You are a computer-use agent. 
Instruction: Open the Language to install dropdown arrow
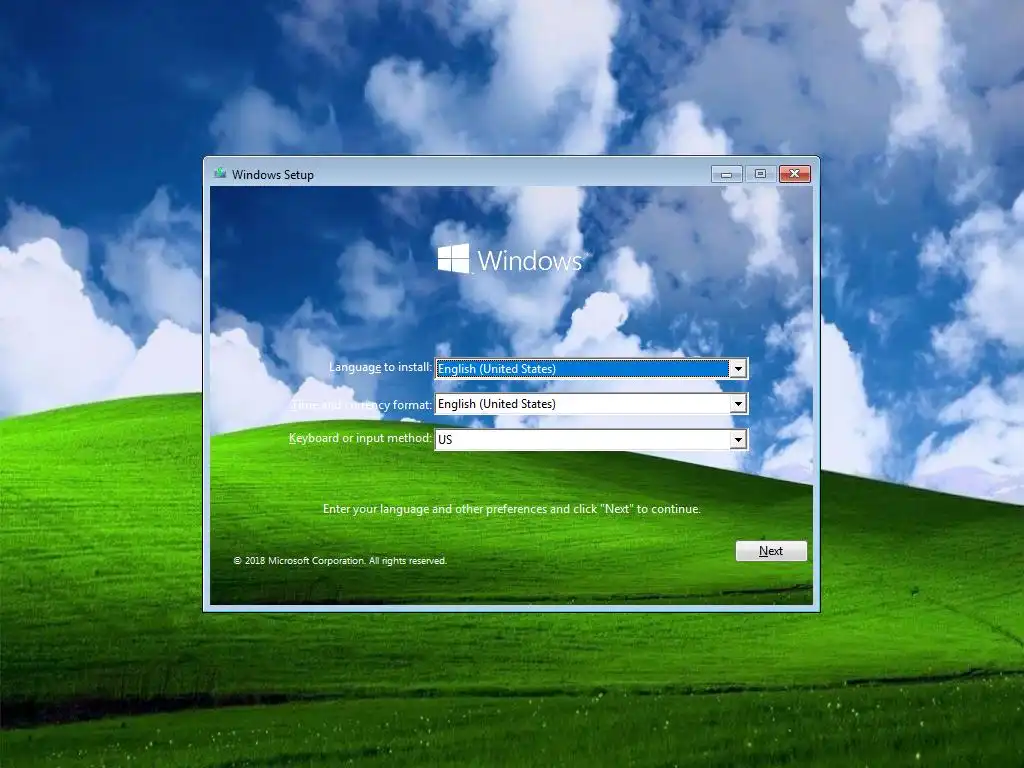point(738,369)
